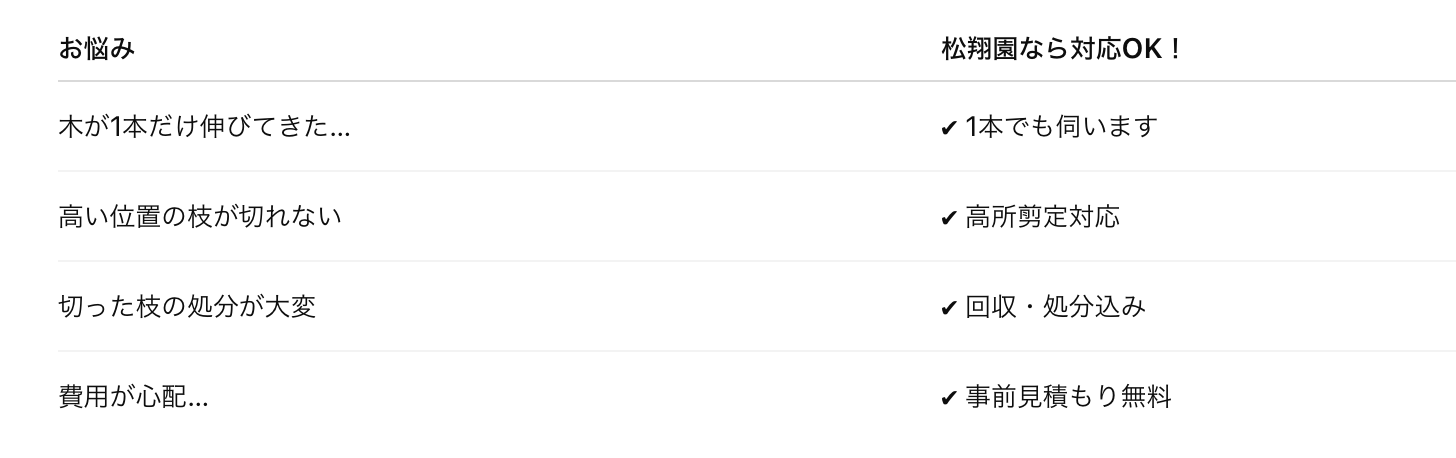1456x458 pixels.
Task: Click the 高所剪定対応 answer text
Action: click(x=1042, y=217)
